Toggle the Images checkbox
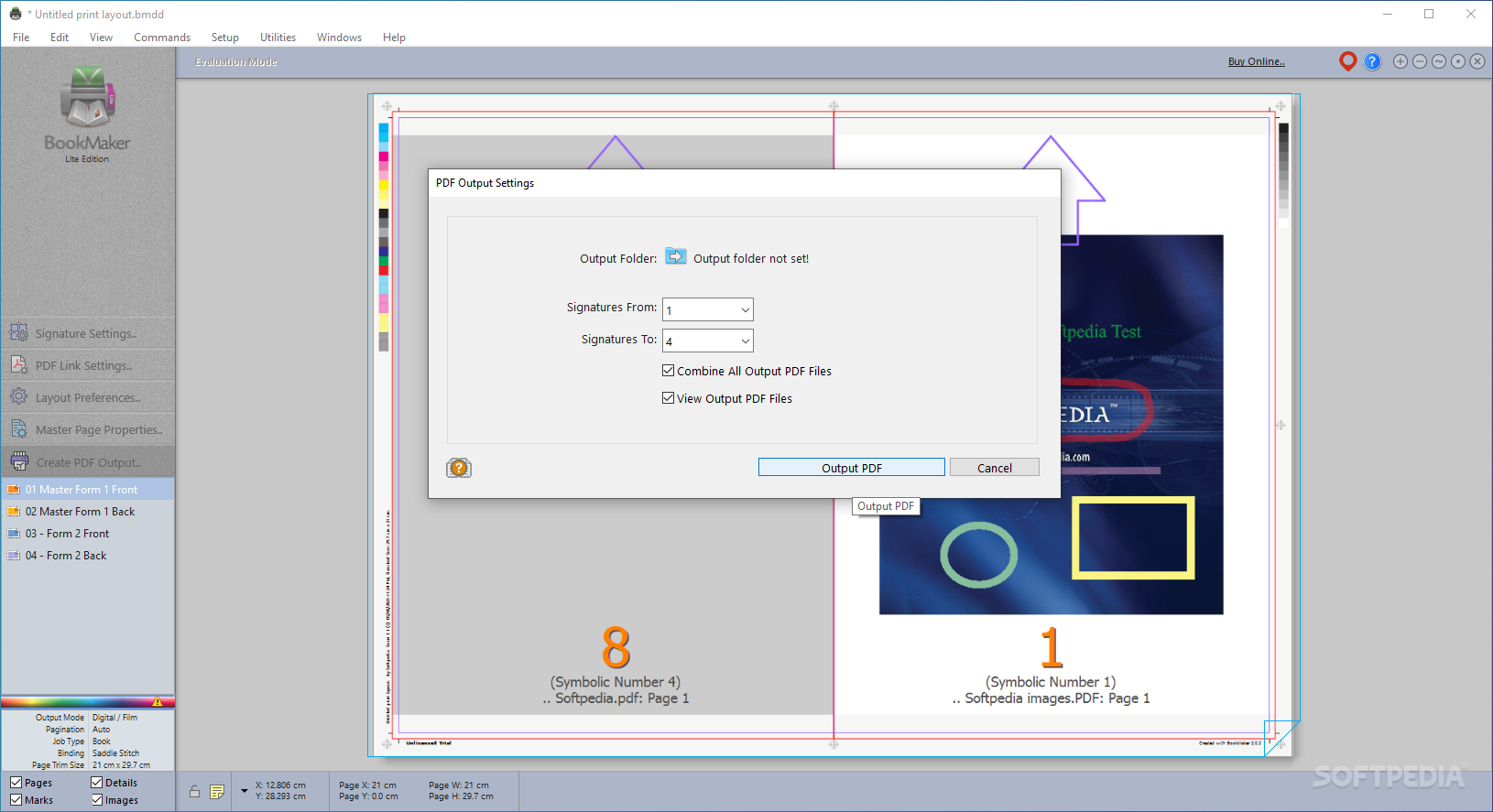 pos(97,800)
